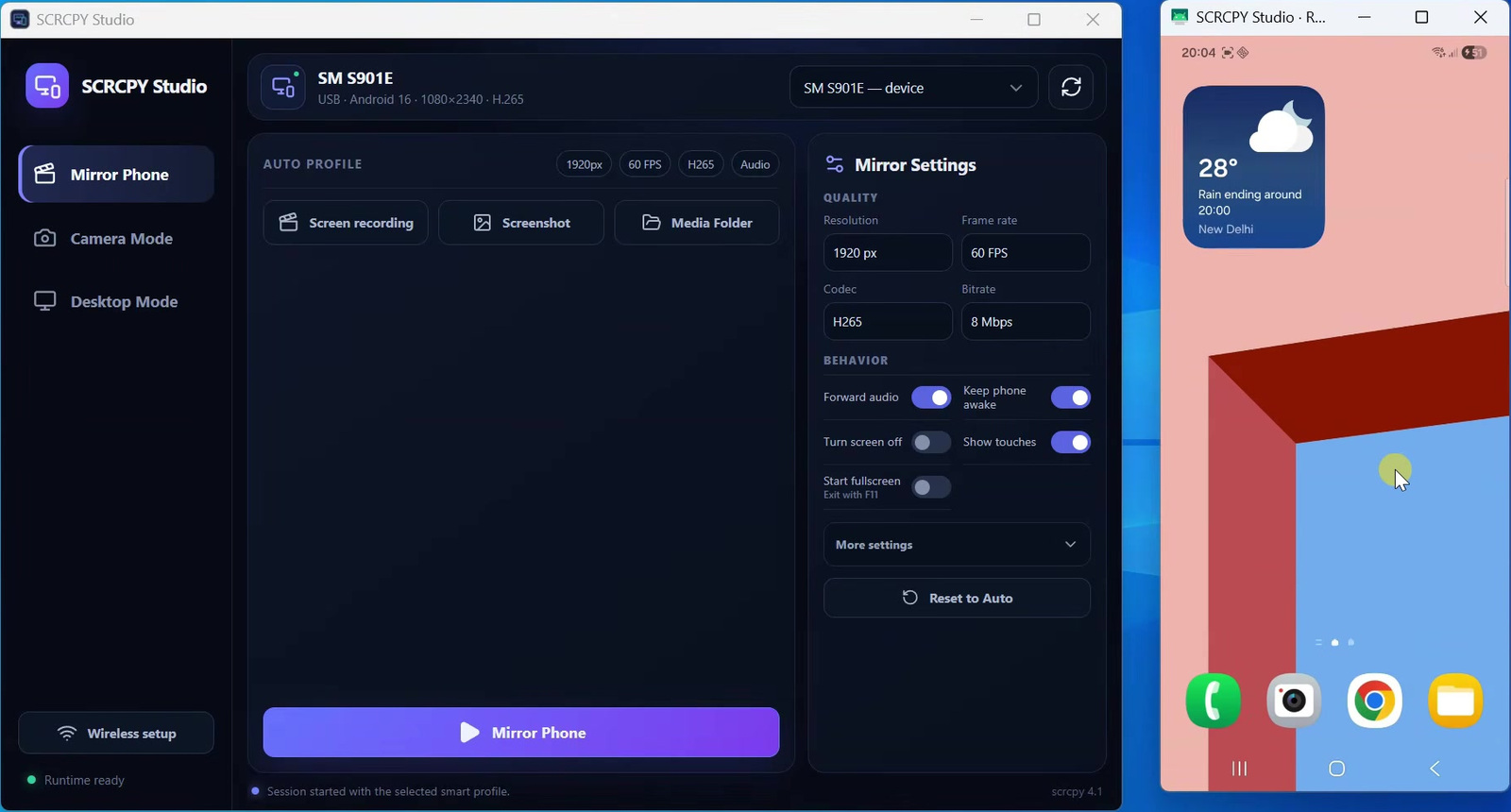Enable Turn screen off toggle
Image resolution: width=1511 pixels, height=812 pixels.
tap(931, 442)
